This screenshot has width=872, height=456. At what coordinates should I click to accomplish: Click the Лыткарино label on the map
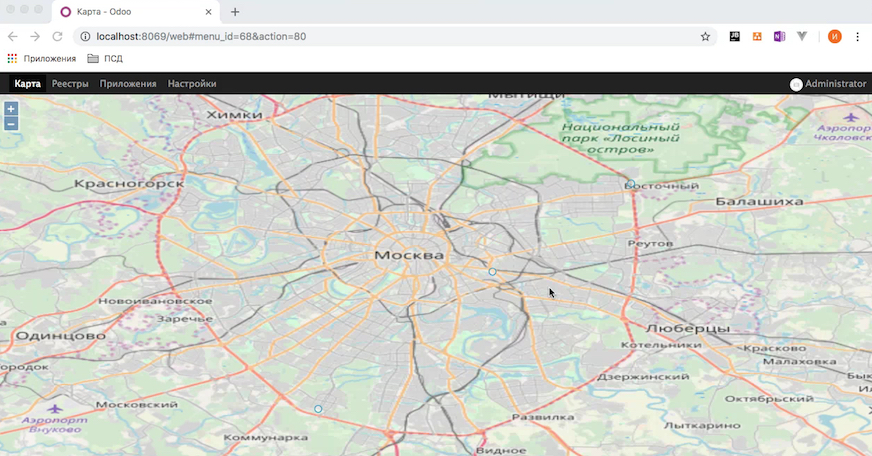702,425
